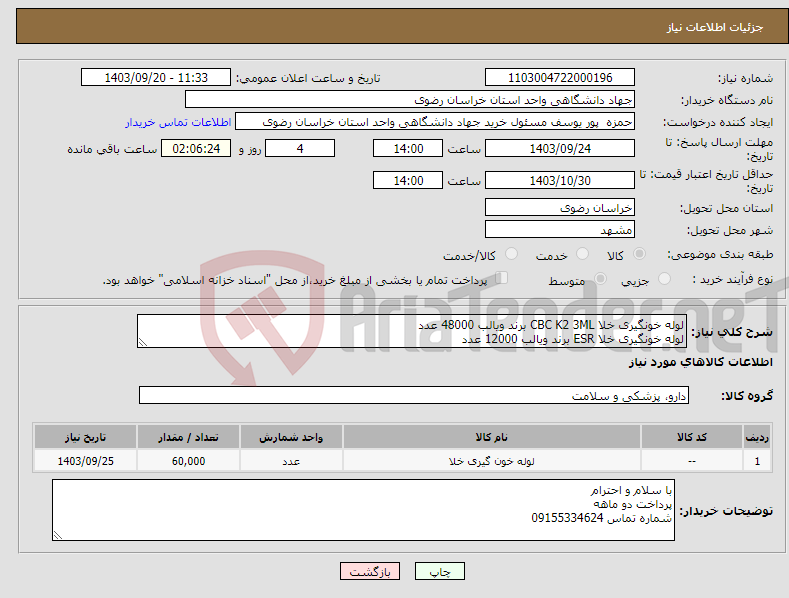This screenshot has height=598, width=789.
Task: Click the announcement date field 1403/09/20 - 11:33
Action: pyautogui.click(x=155, y=78)
